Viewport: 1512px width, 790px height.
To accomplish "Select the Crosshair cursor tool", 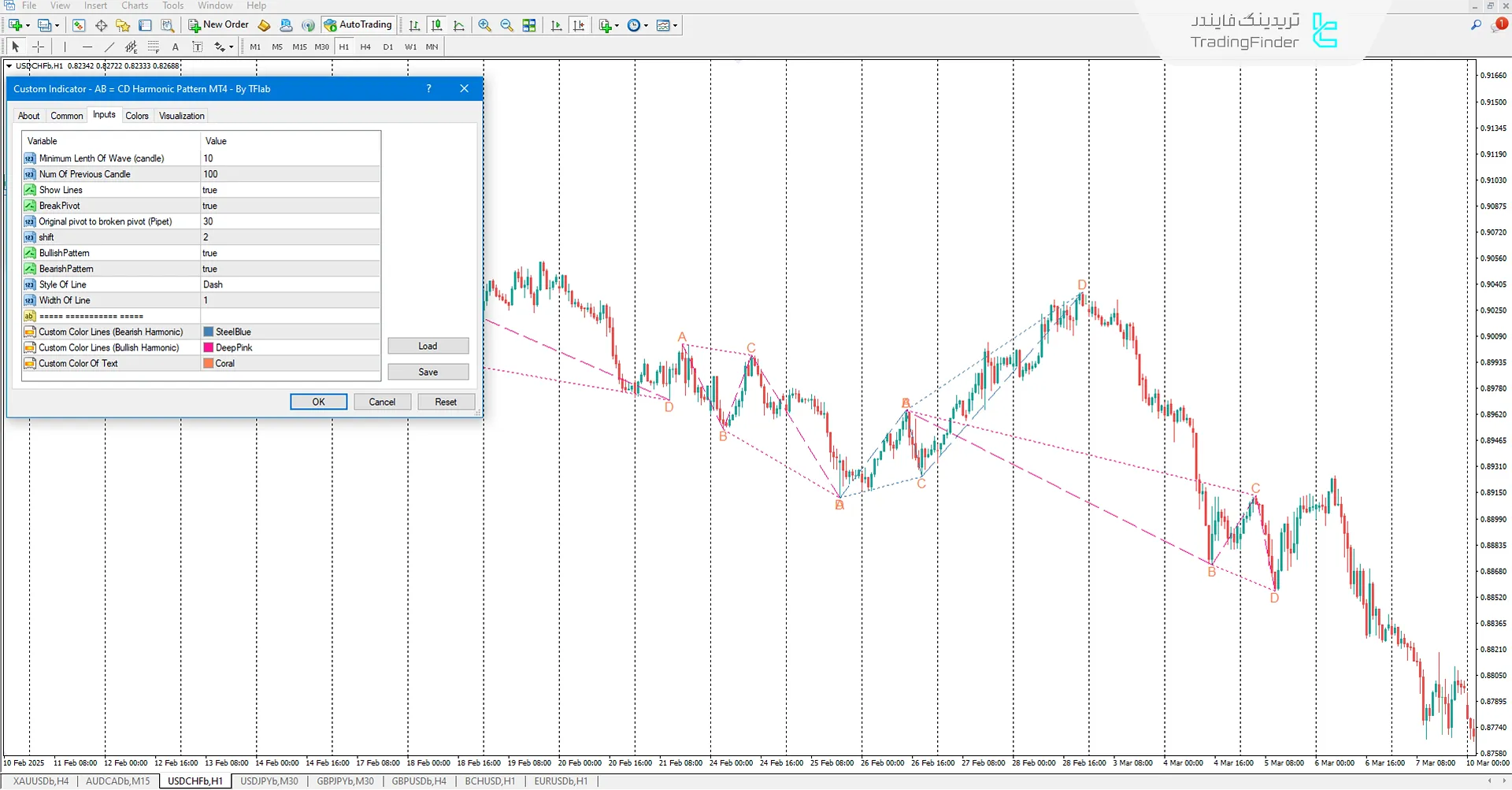I will coord(38,47).
